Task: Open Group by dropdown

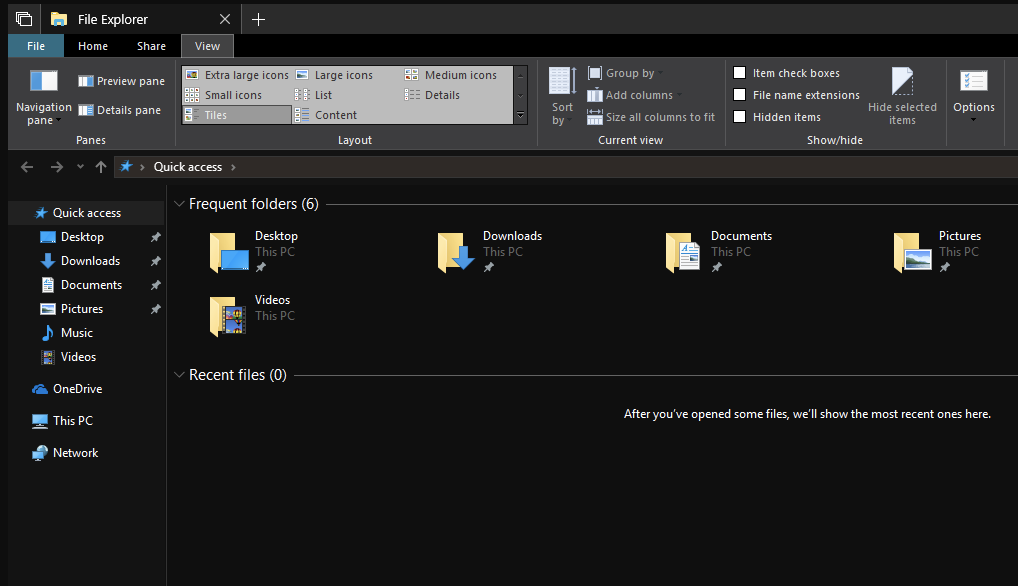Action: tap(626, 73)
